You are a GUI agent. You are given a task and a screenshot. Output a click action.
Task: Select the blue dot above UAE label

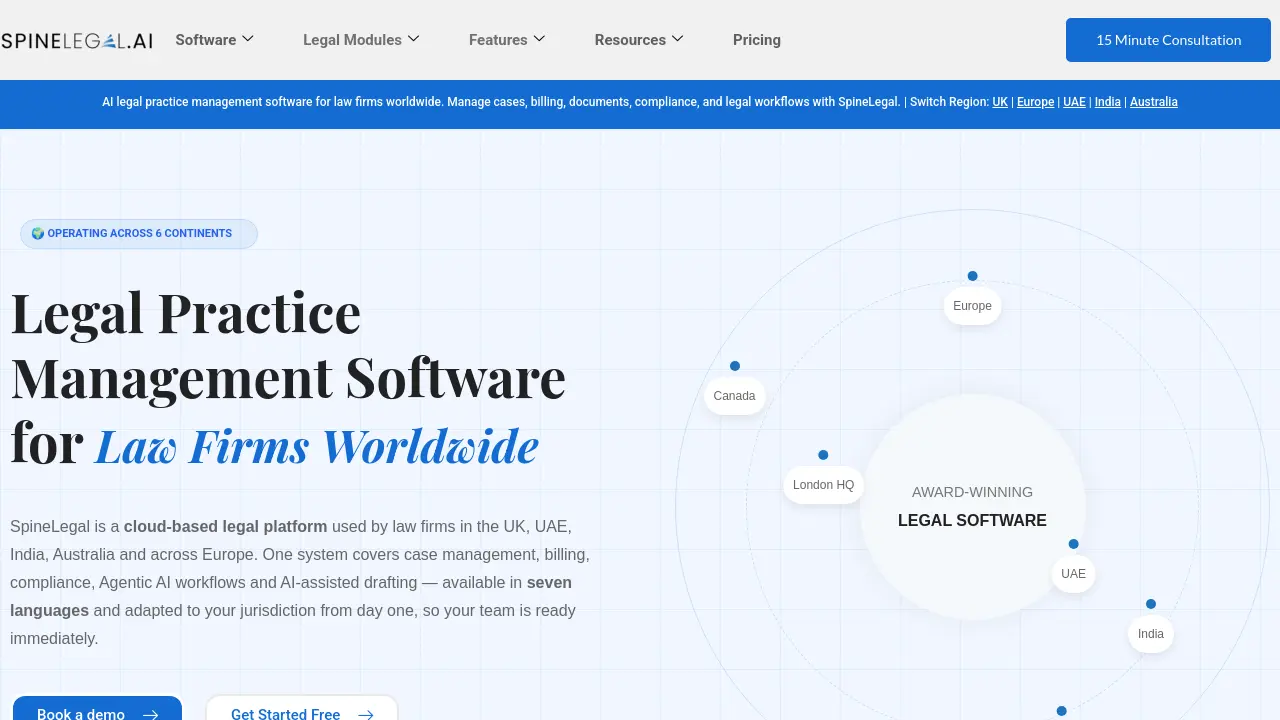[1073, 544]
